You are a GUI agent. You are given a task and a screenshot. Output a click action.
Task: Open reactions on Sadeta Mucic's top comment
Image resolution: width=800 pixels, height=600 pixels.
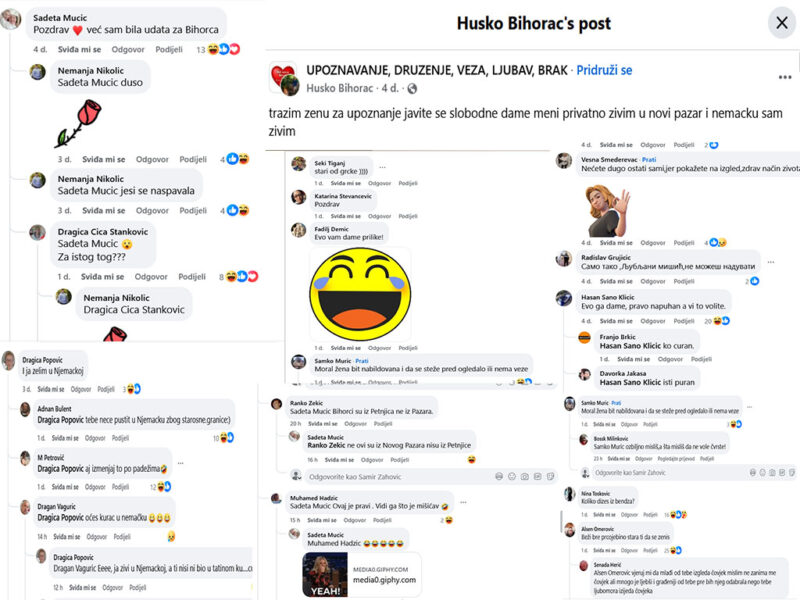point(224,49)
